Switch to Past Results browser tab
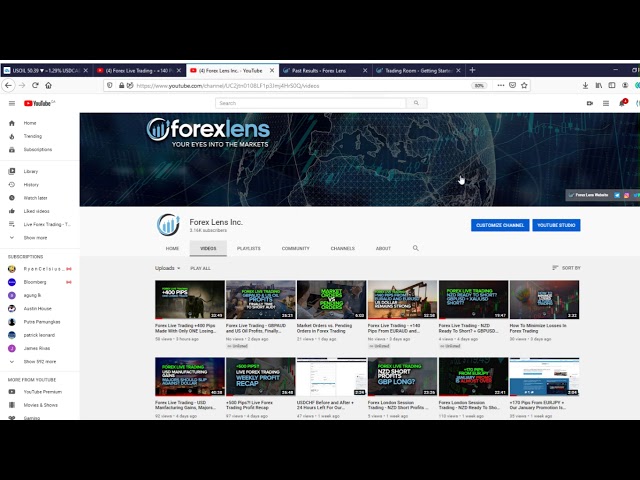 pyautogui.click(x=320, y=70)
